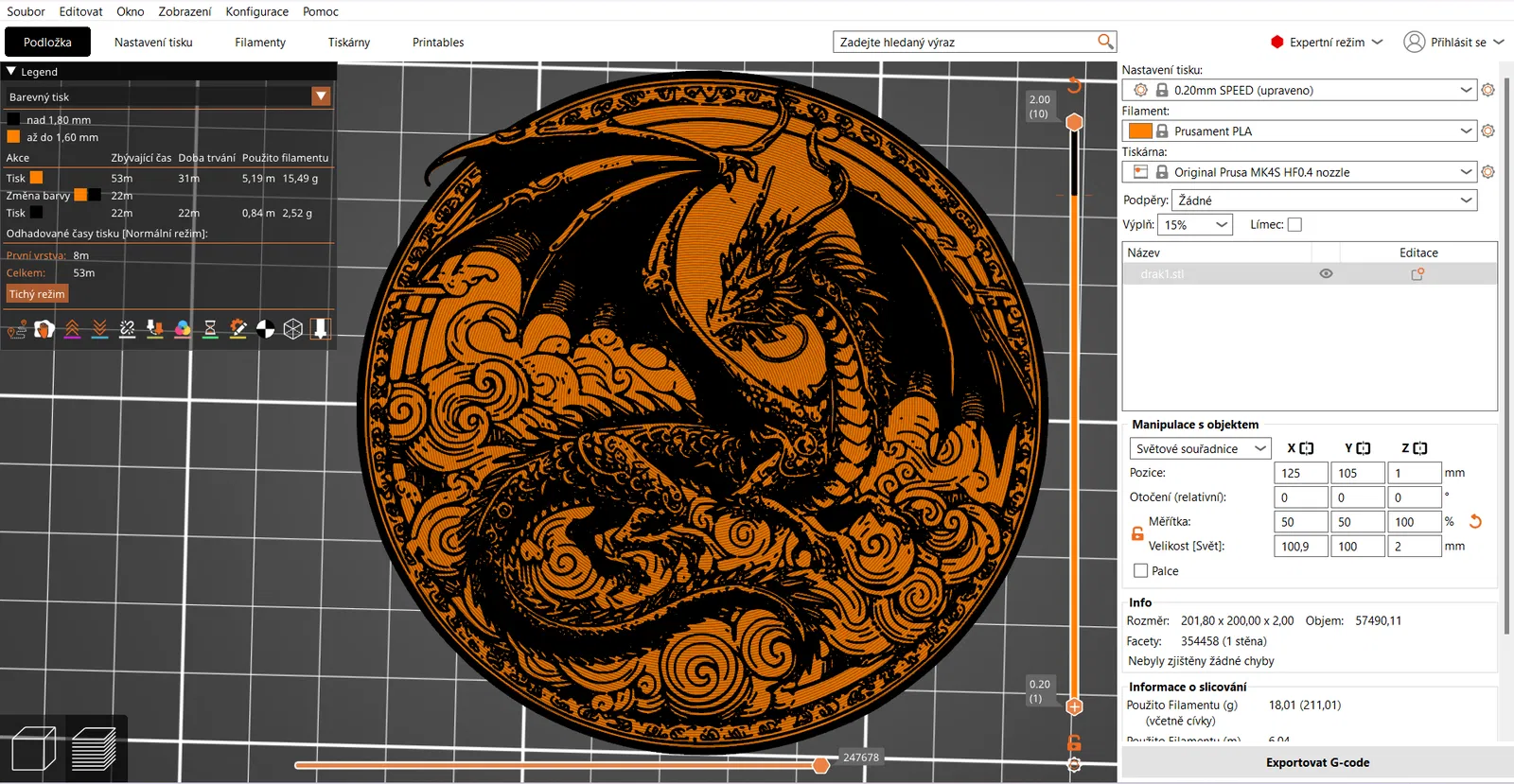Toggle the proportional scale lock

click(x=1137, y=533)
